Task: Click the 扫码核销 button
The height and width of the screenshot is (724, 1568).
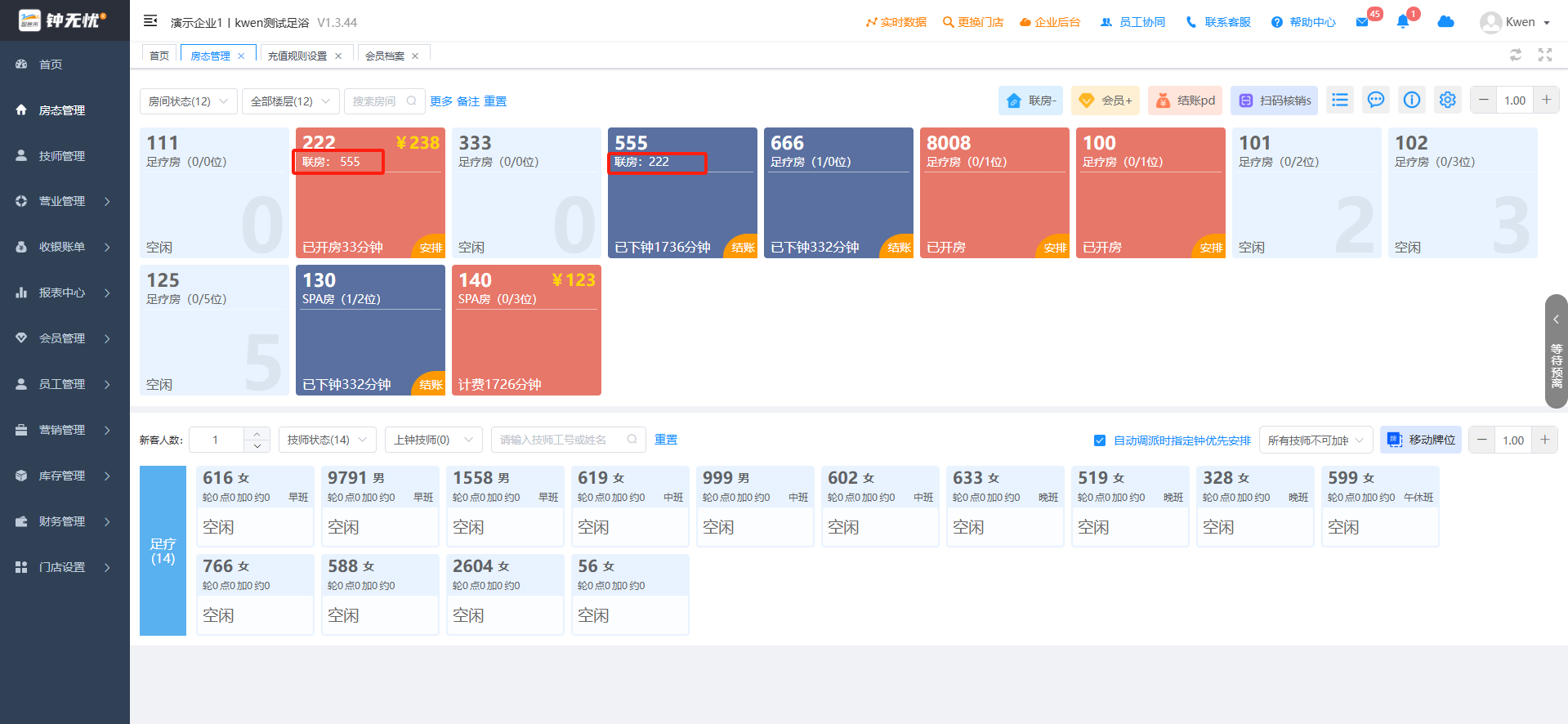Action: 1275,101
